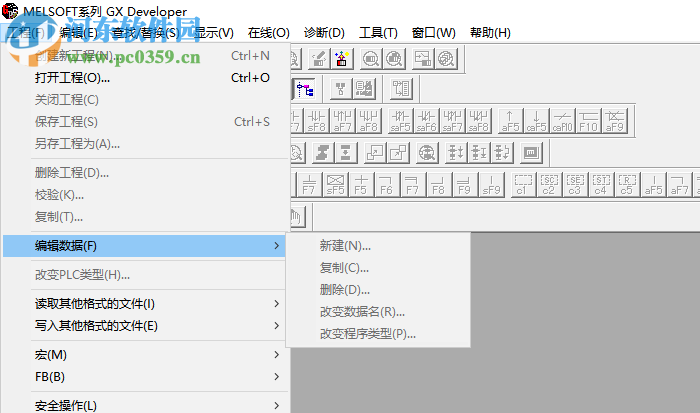Expand the 编辑数据(F) submenu arrow
The image size is (700, 413).
276,246
